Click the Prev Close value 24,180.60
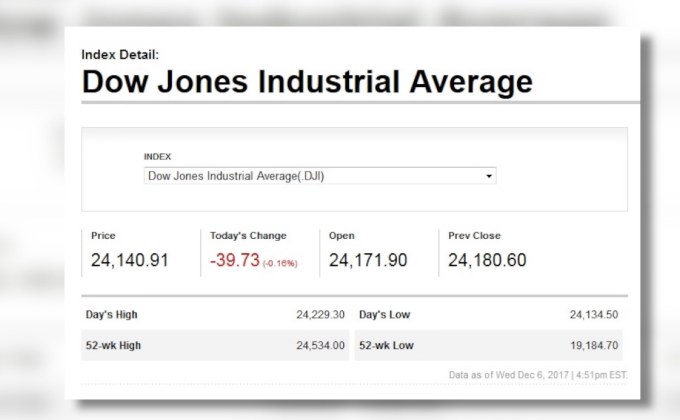Image resolution: width=680 pixels, height=420 pixels. (x=487, y=261)
